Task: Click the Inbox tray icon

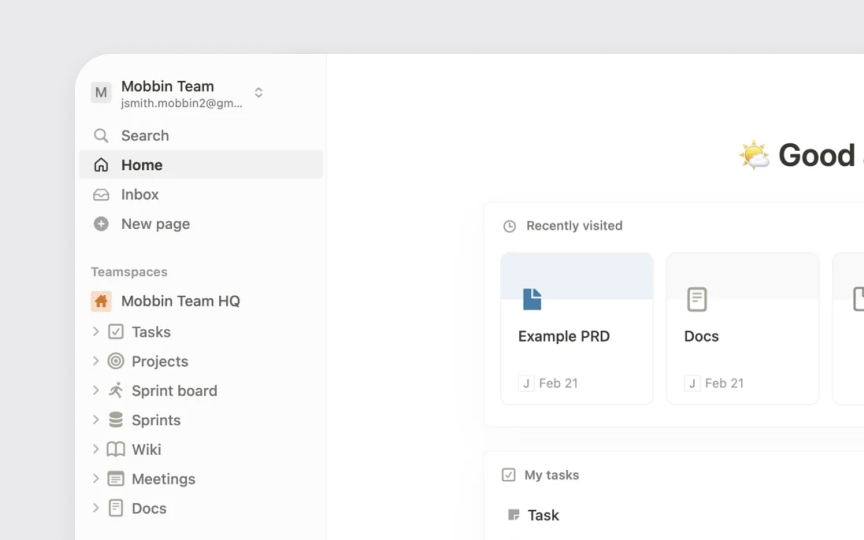Action: tap(101, 195)
